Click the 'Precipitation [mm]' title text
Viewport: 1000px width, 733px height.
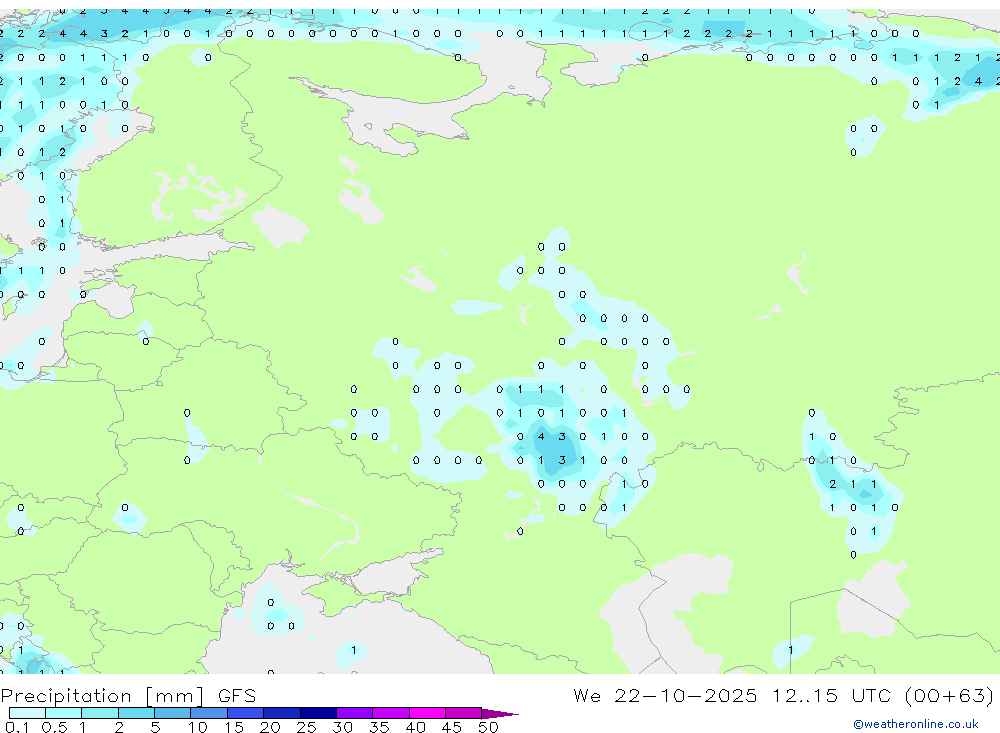102,696
